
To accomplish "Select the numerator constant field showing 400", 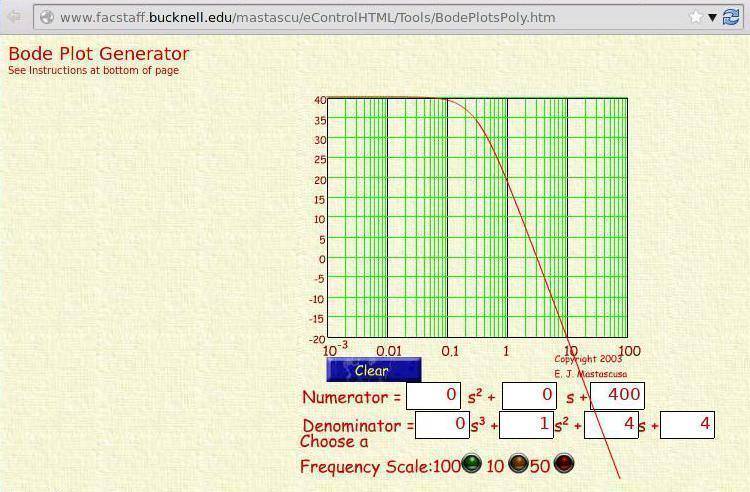I will (617, 396).
